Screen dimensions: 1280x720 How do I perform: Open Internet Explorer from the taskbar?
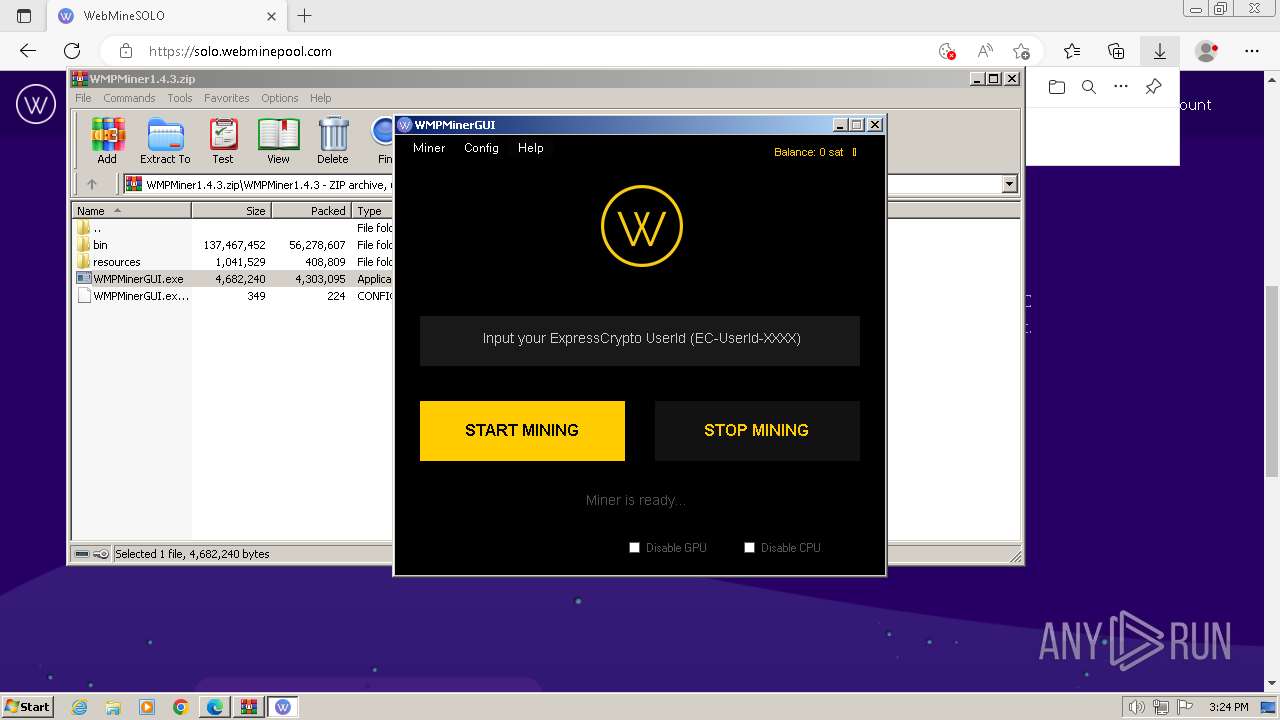[x=80, y=707]
